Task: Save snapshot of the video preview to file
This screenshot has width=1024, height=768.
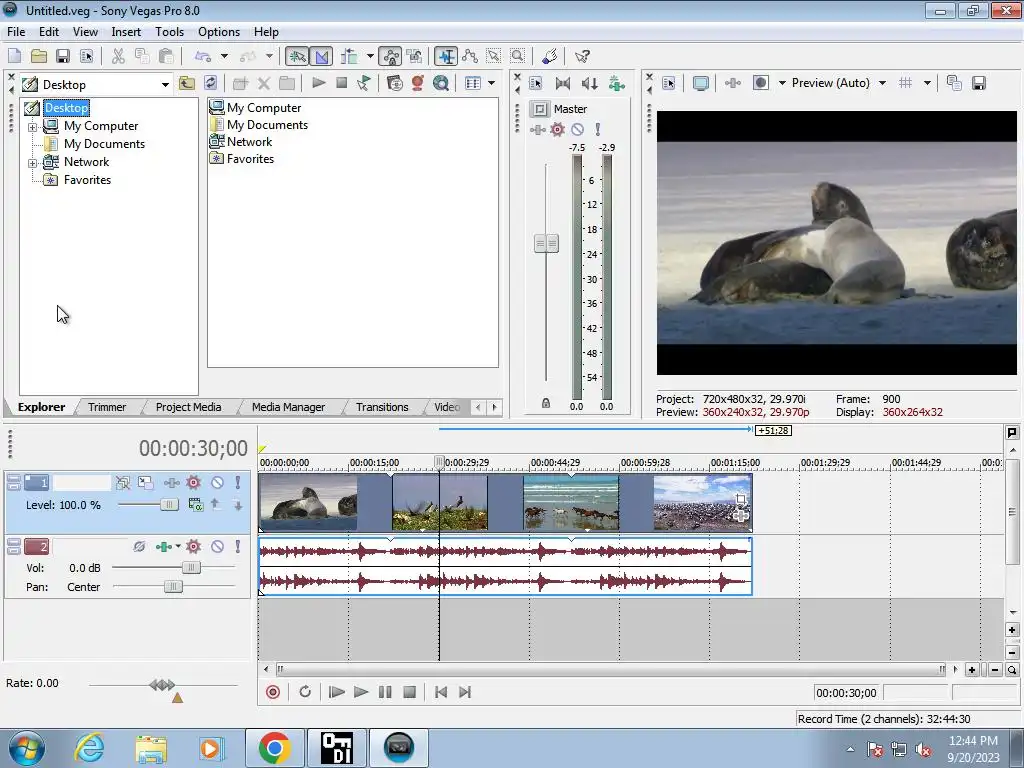Action: pyautogui.click(x=979, y=83)
